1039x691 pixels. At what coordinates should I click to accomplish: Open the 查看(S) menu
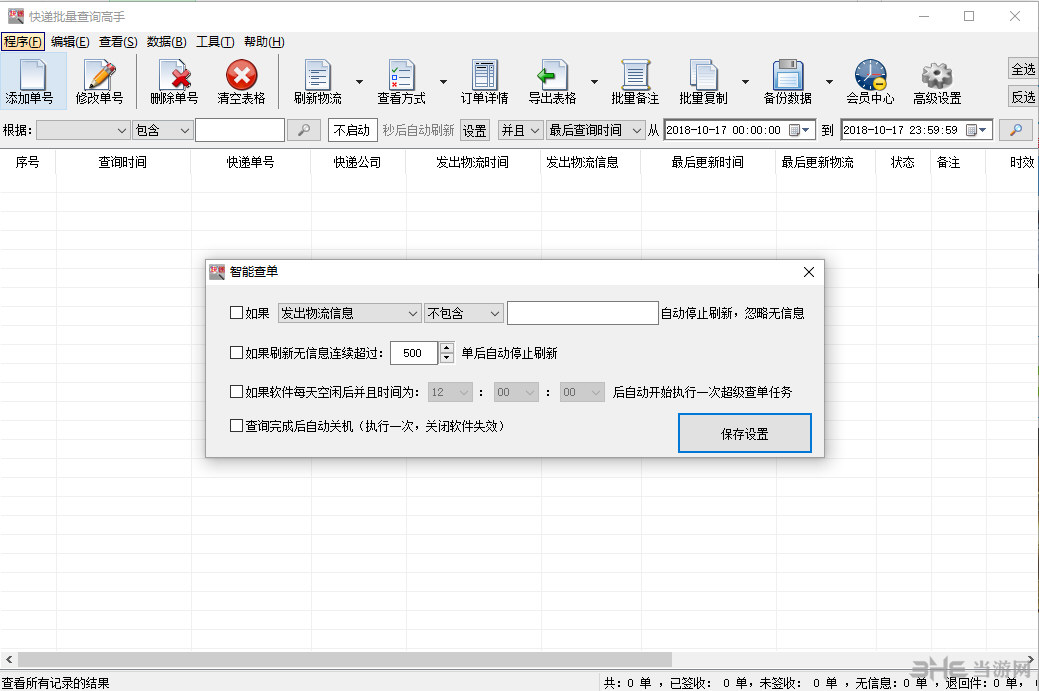click(118, 42)
